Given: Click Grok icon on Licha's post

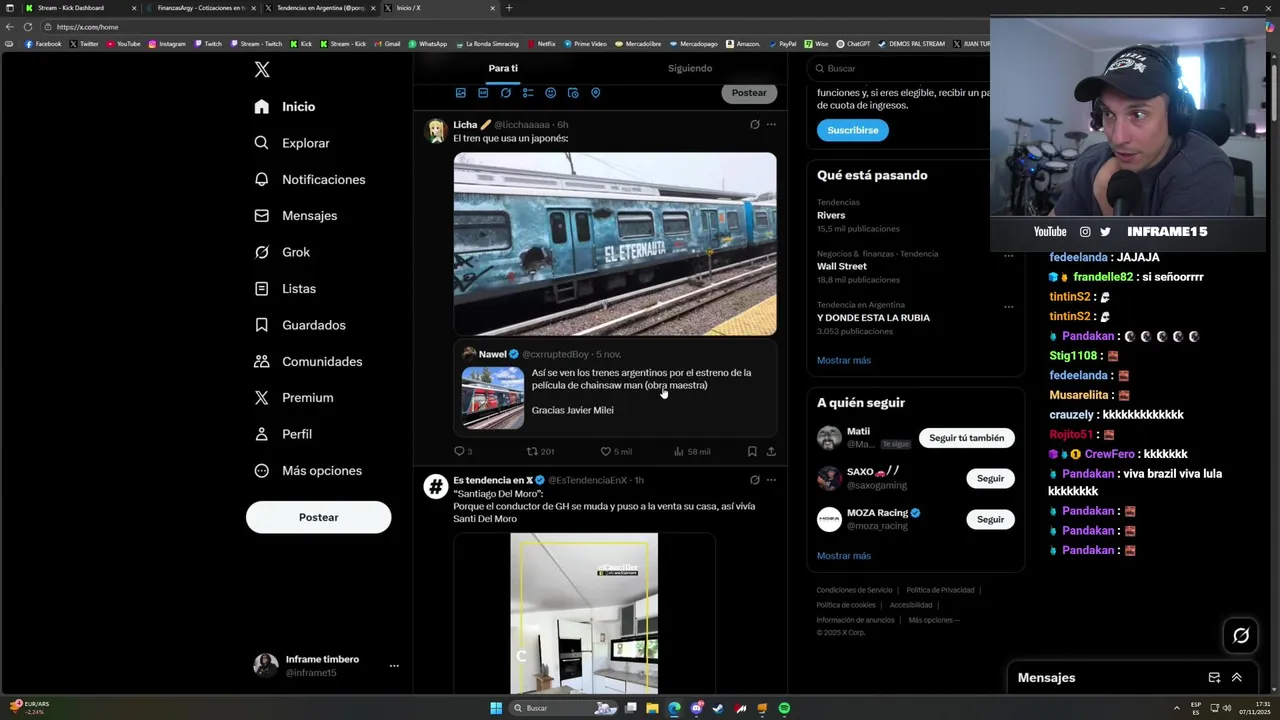Looking at the screenshot, I should [x=755, y=125].
